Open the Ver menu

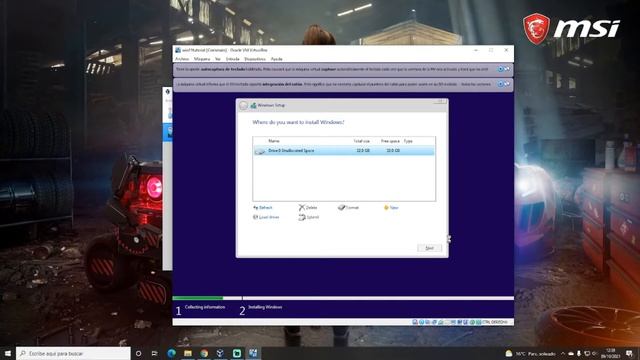click(x=218, y=59)
